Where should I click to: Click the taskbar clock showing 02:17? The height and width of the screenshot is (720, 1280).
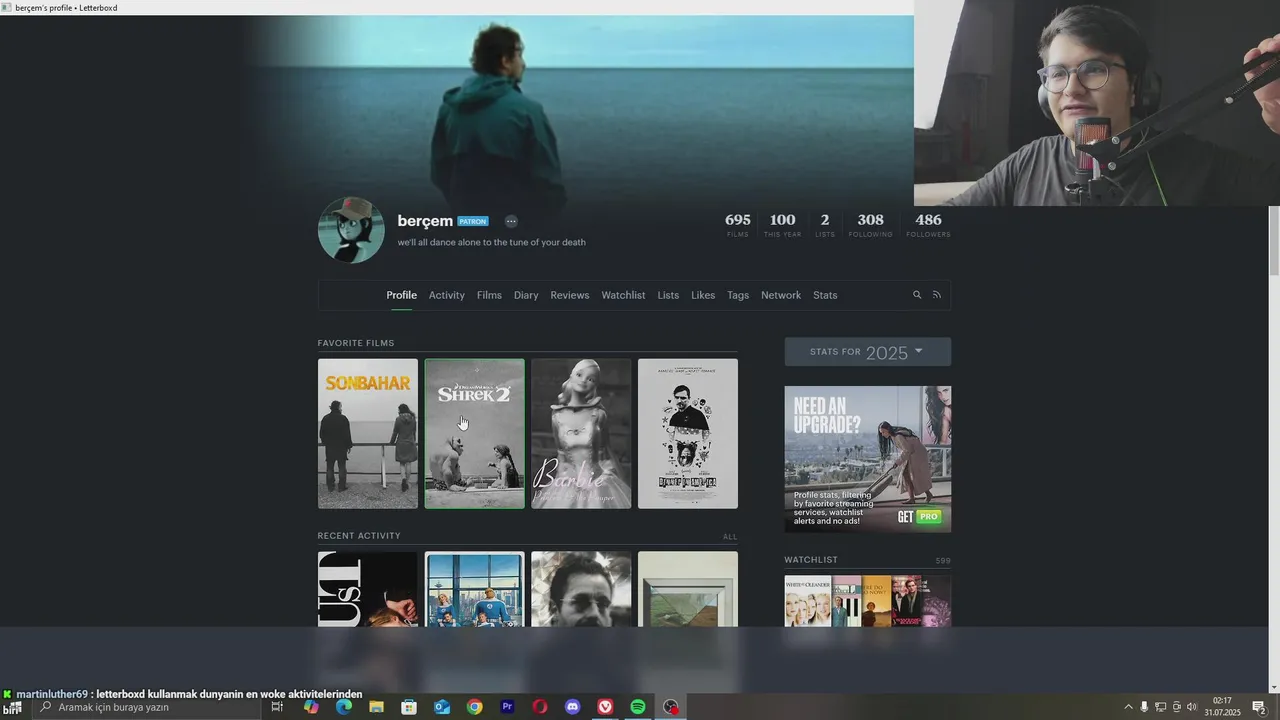click(x=1222, y=707)
